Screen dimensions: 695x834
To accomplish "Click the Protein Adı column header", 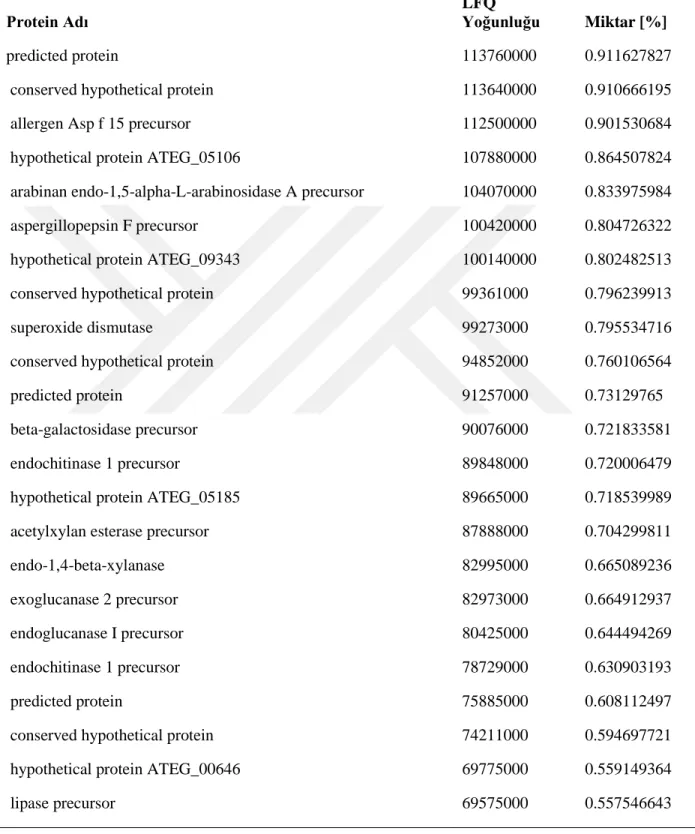I will point(47,22).
